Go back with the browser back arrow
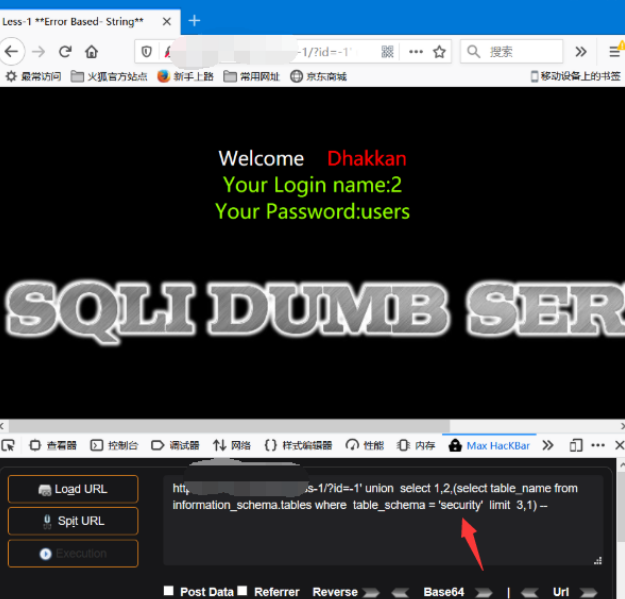Image resolution: width=625 pixels, height=599 pixels. [12, 51]
